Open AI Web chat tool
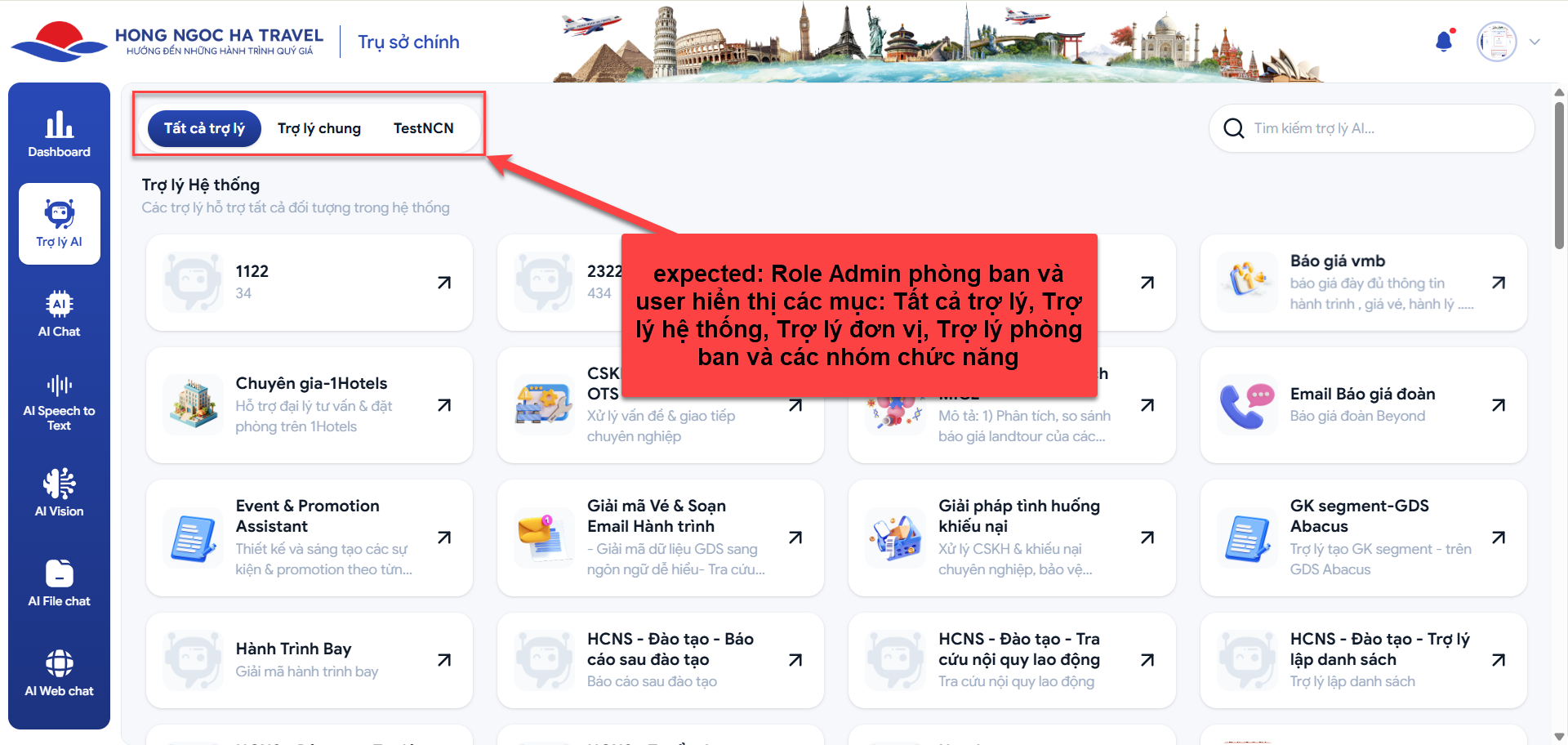Image resolution: width=1568 pixels, height=745 pixels. point(59,673)
